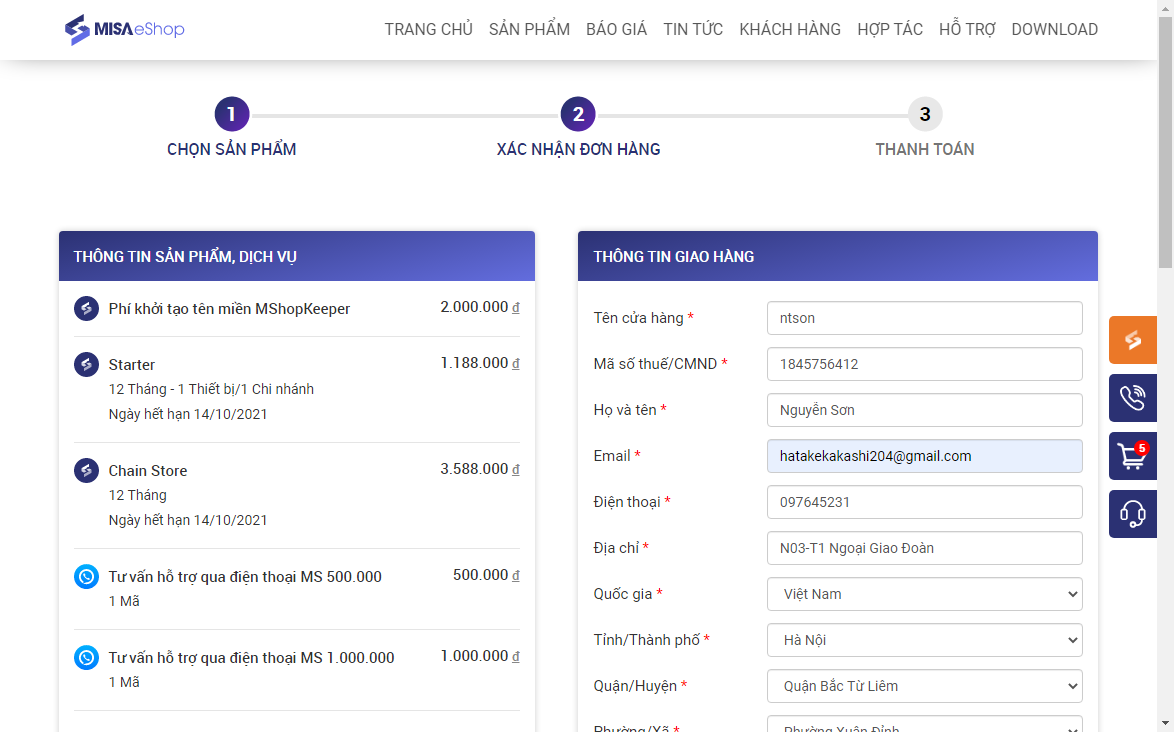1174x732 pixels.
Task: Open the Tỉnh/Thành phố dropdown
Action: [x=925, y=640]
